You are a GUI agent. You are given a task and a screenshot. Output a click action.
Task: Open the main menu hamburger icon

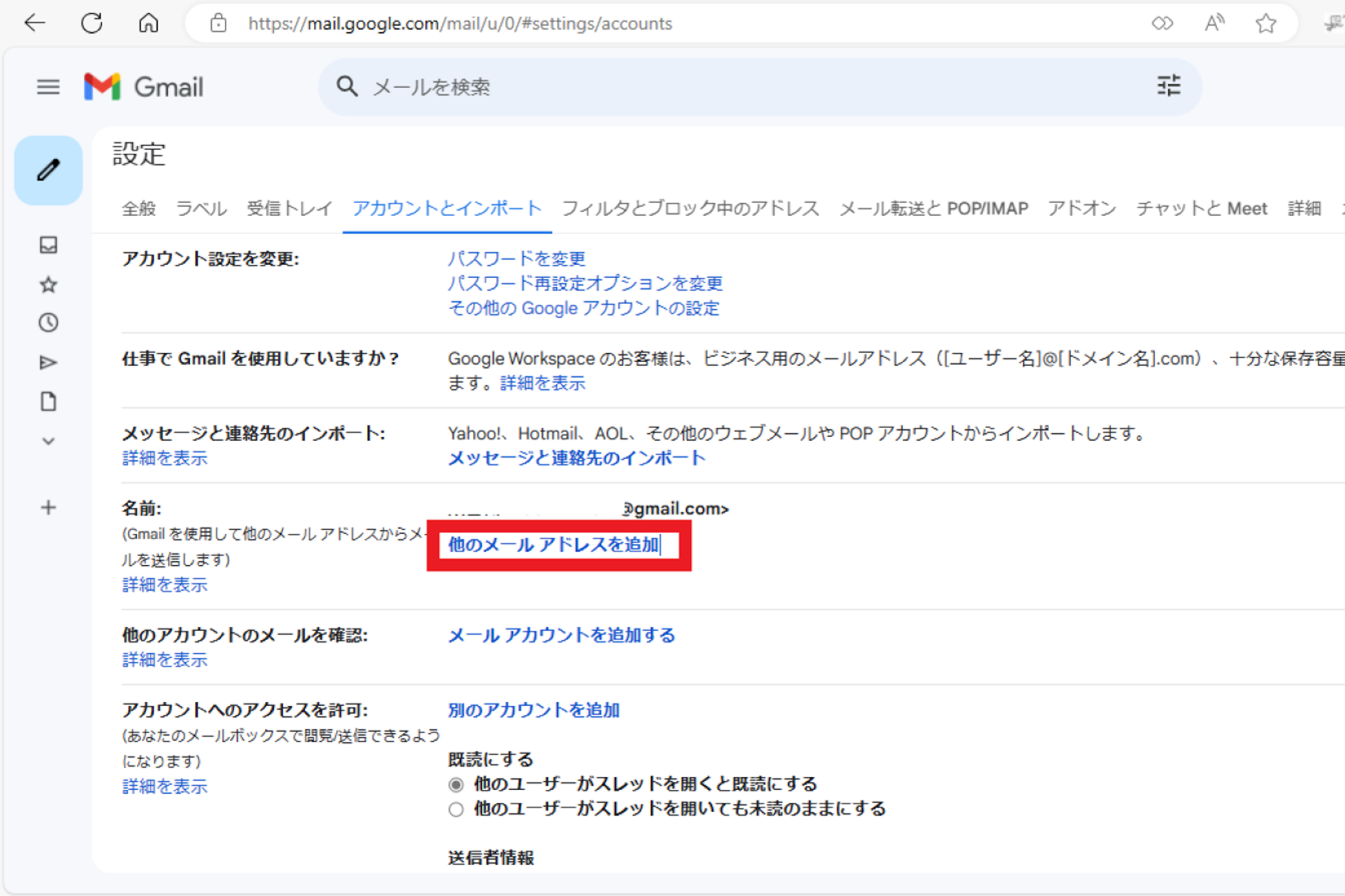(48, 87)
